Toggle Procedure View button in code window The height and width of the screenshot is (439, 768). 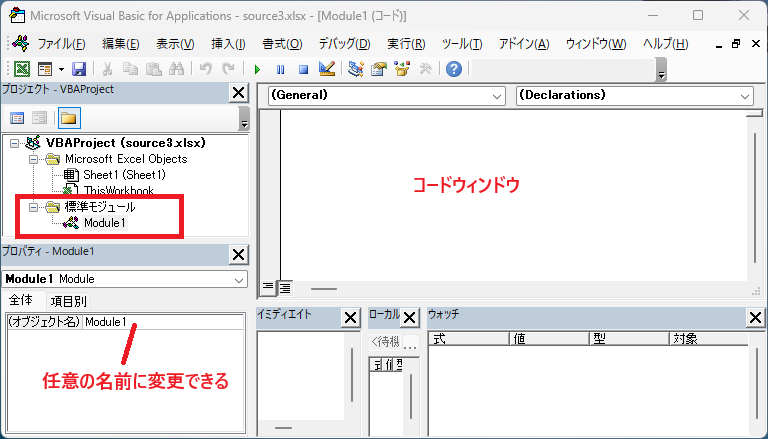click(267, 288)
